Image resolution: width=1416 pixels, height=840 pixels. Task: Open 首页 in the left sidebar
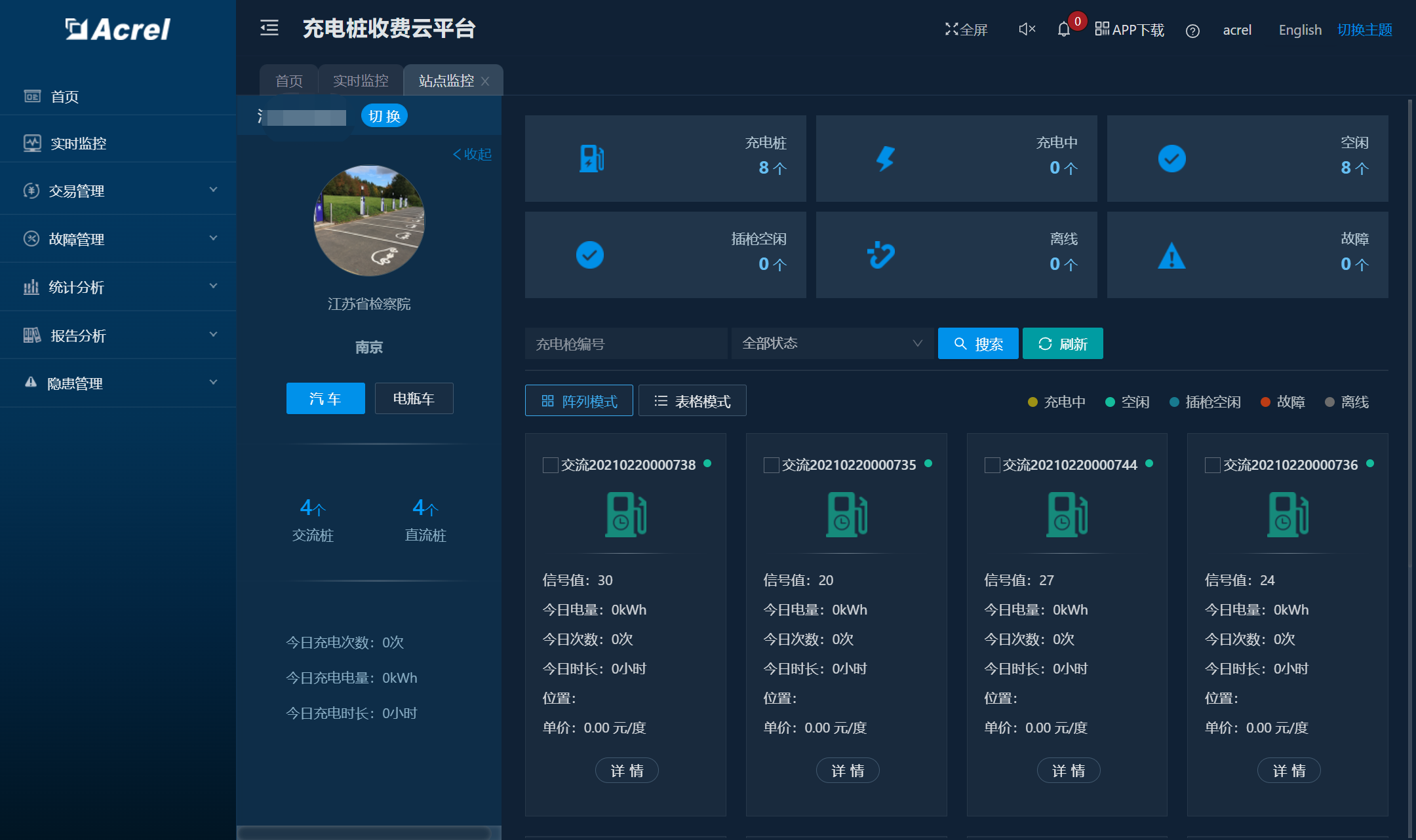pos(65,97)
